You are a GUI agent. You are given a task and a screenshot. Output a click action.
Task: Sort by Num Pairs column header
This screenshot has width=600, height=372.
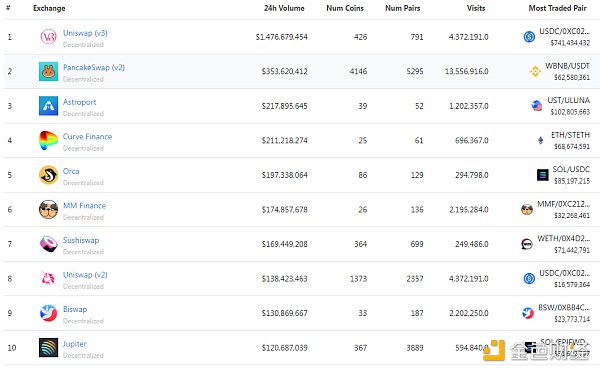coord(403,8)
